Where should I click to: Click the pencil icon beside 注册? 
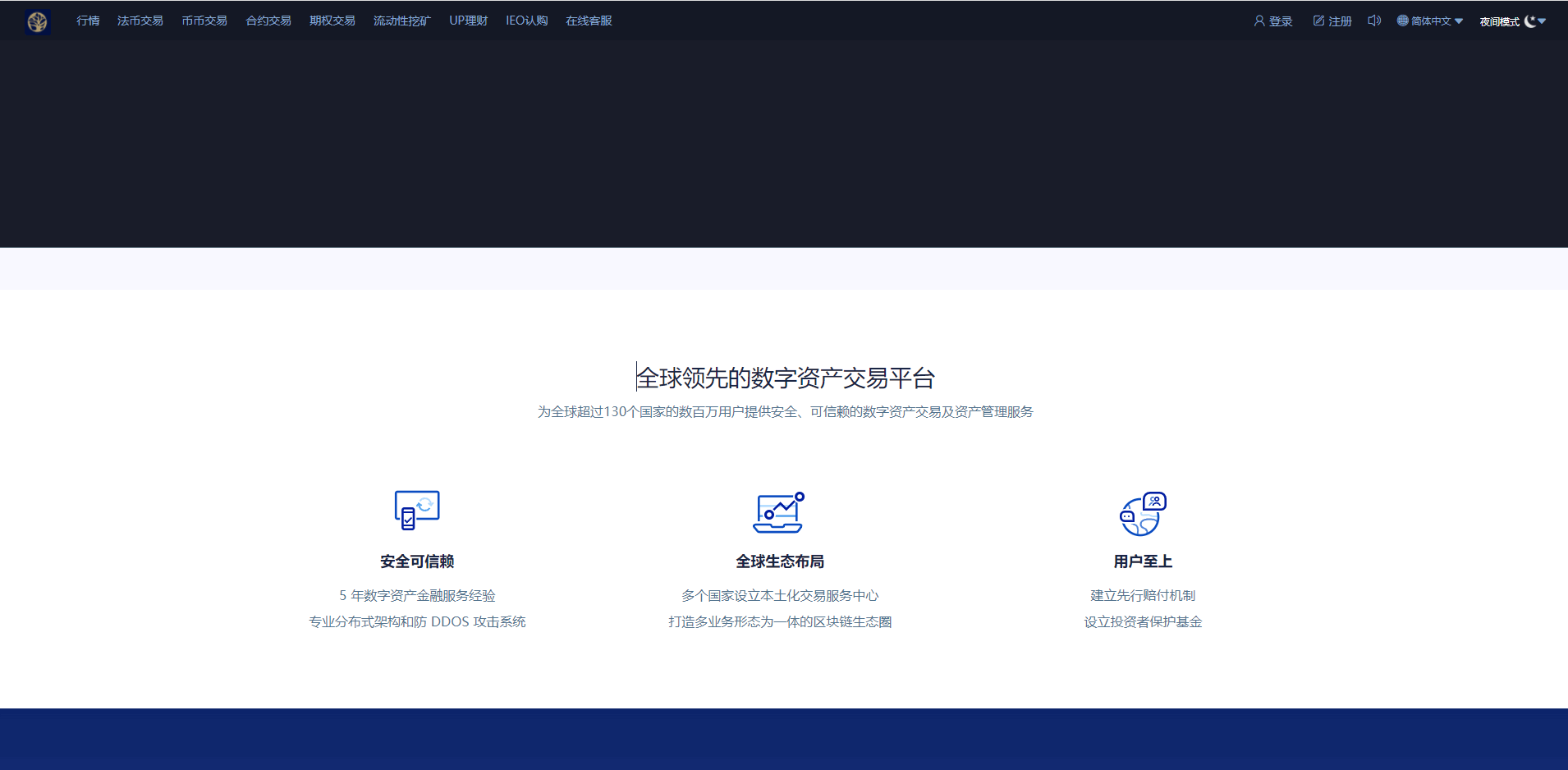(1318, 21)
